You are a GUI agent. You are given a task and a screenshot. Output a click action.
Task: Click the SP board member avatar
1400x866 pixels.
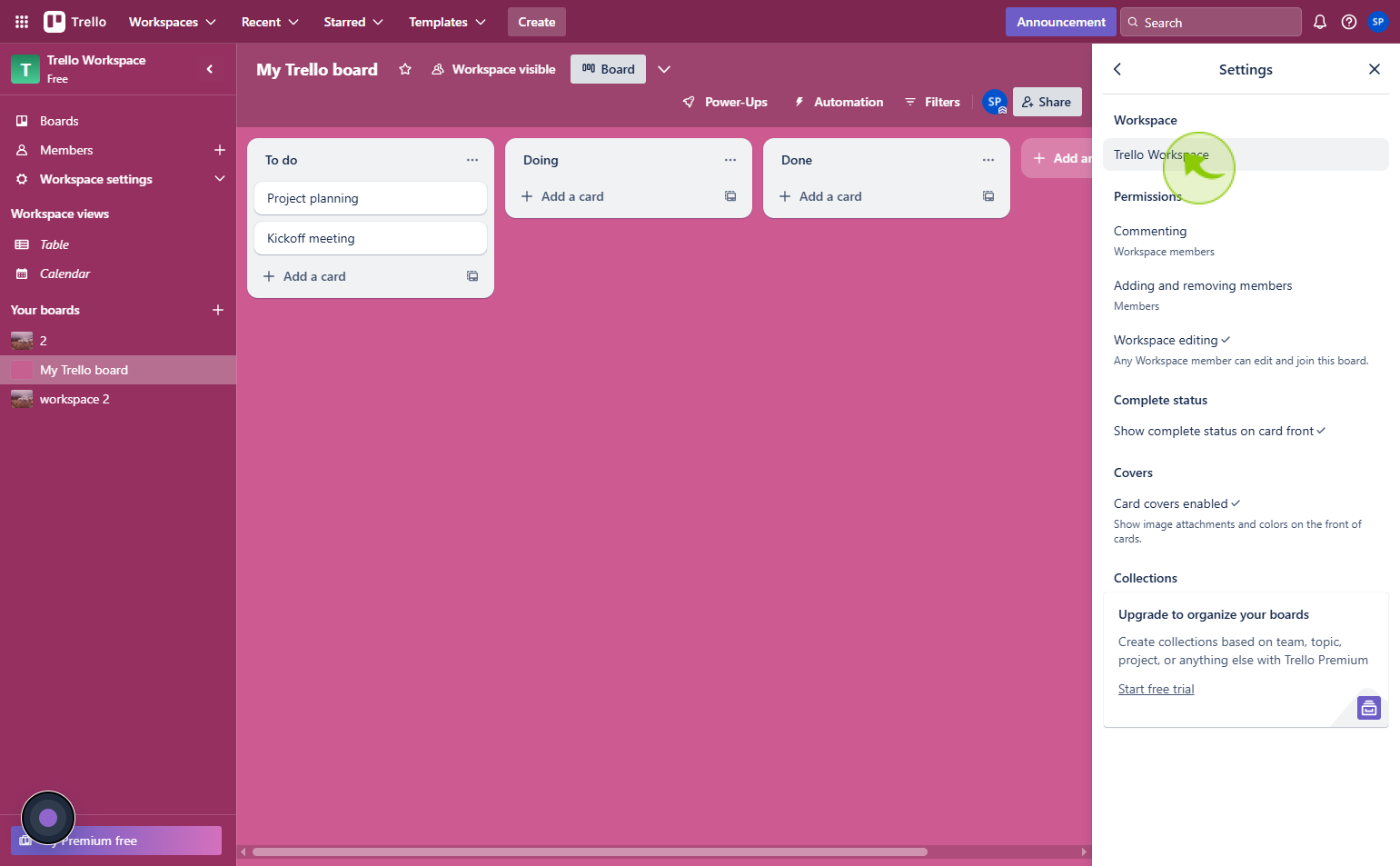(x=995, y=102)
